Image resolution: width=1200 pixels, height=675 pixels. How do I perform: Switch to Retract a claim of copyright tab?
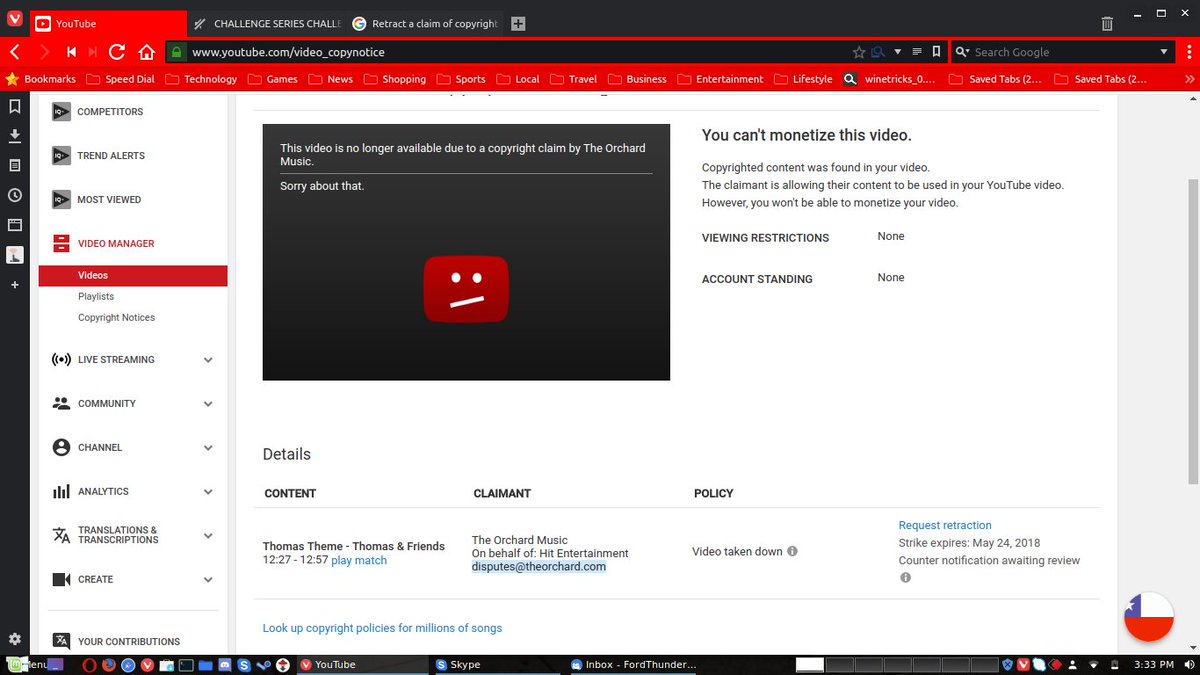[x=425, y=24]
